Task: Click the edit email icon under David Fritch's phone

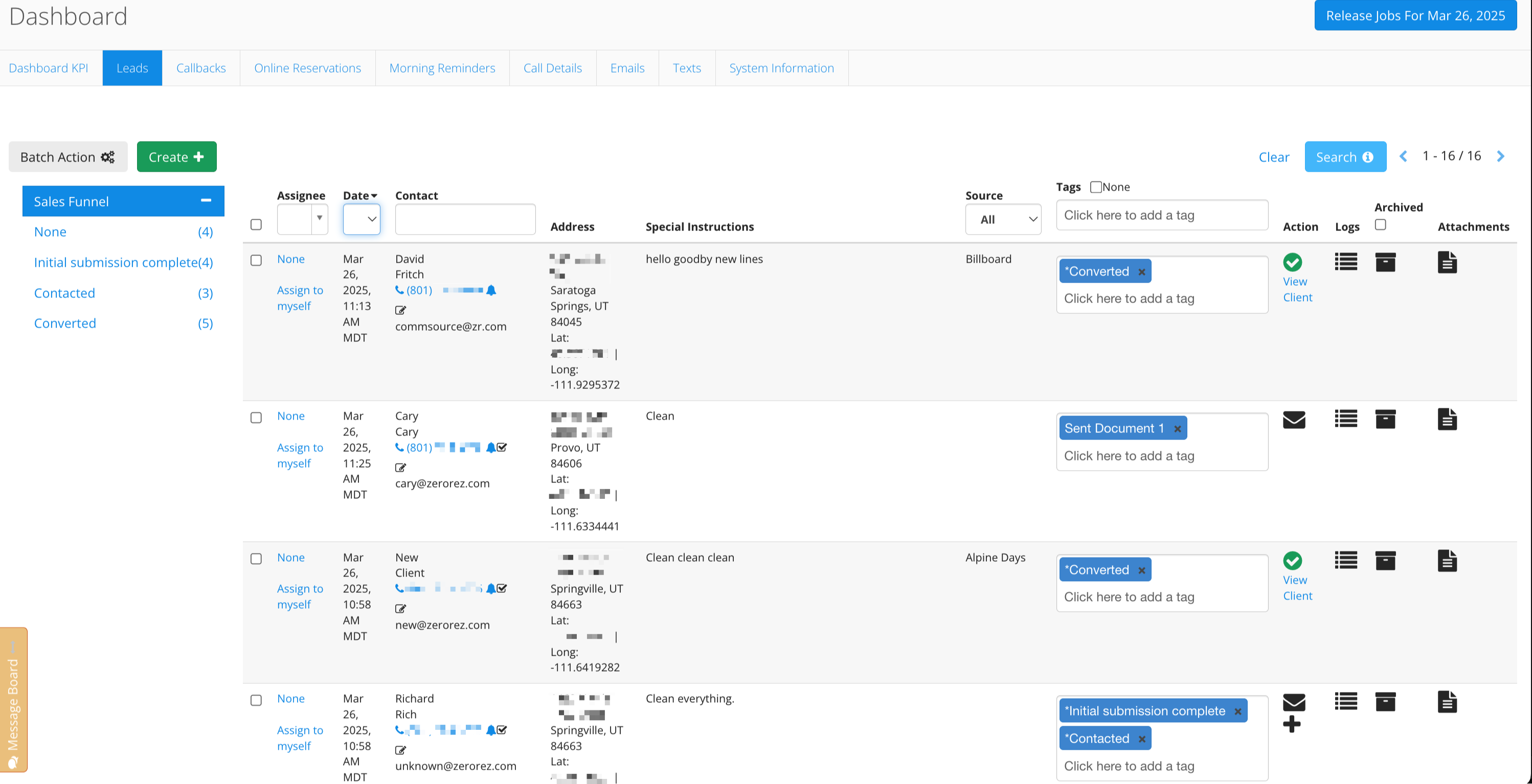Action: [400, 310]
